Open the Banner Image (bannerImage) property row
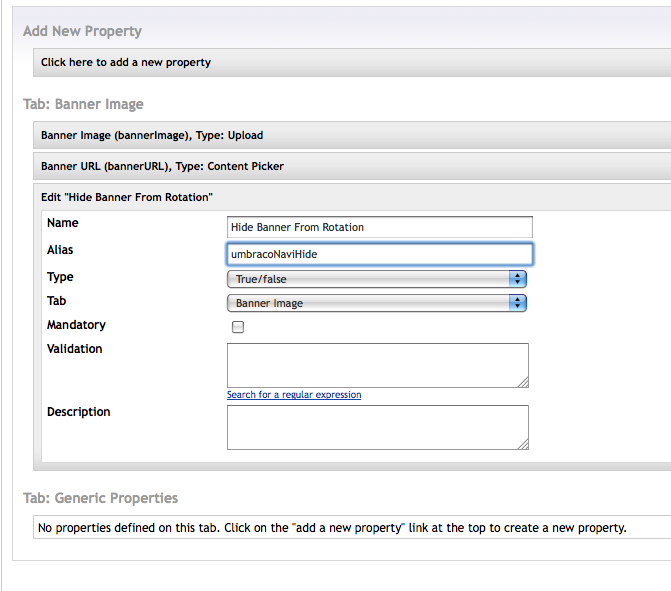Viewport: 671px width, 591px height. pyautogui.click(x=152, y=135)
